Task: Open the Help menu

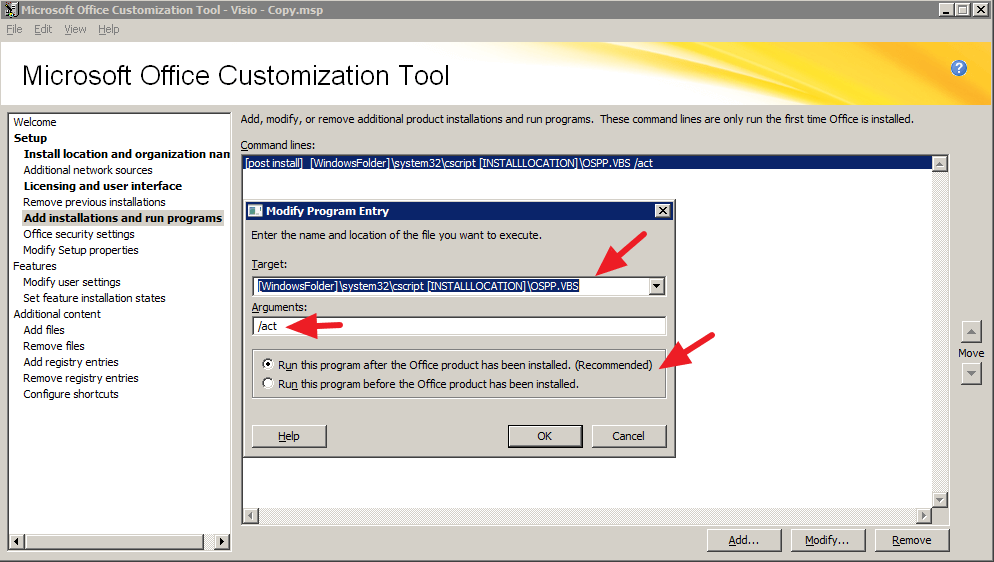Action: tap(108, 29)
